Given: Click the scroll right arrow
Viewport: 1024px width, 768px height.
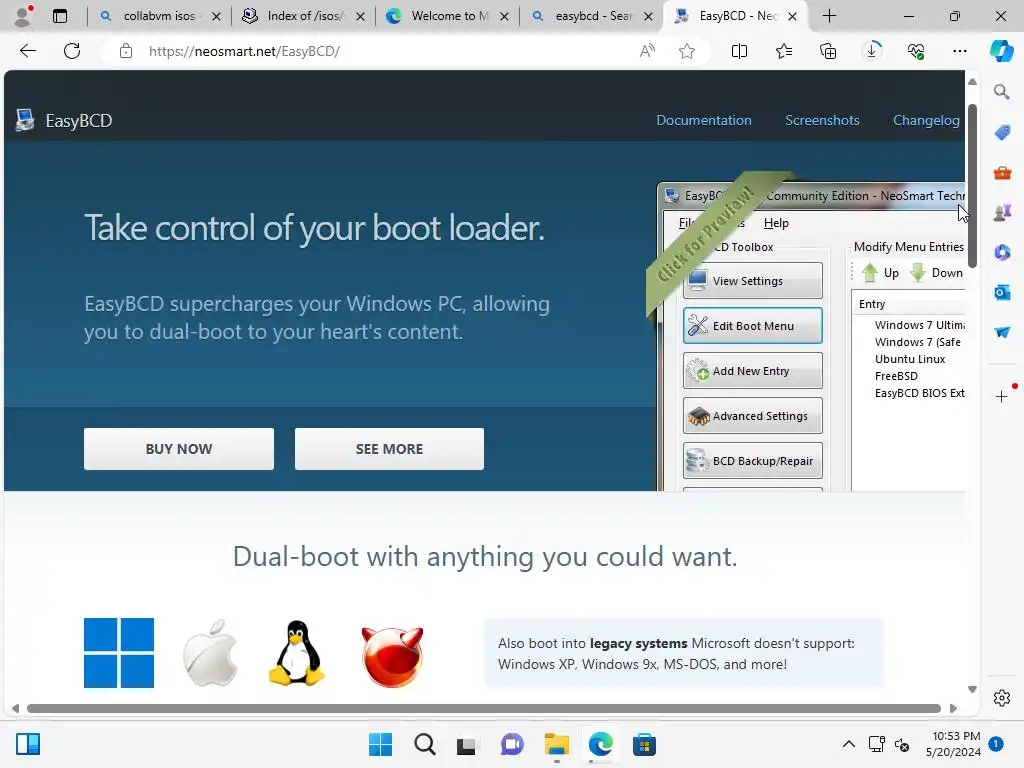Looking at the screenshot, I should coord(953,709).
